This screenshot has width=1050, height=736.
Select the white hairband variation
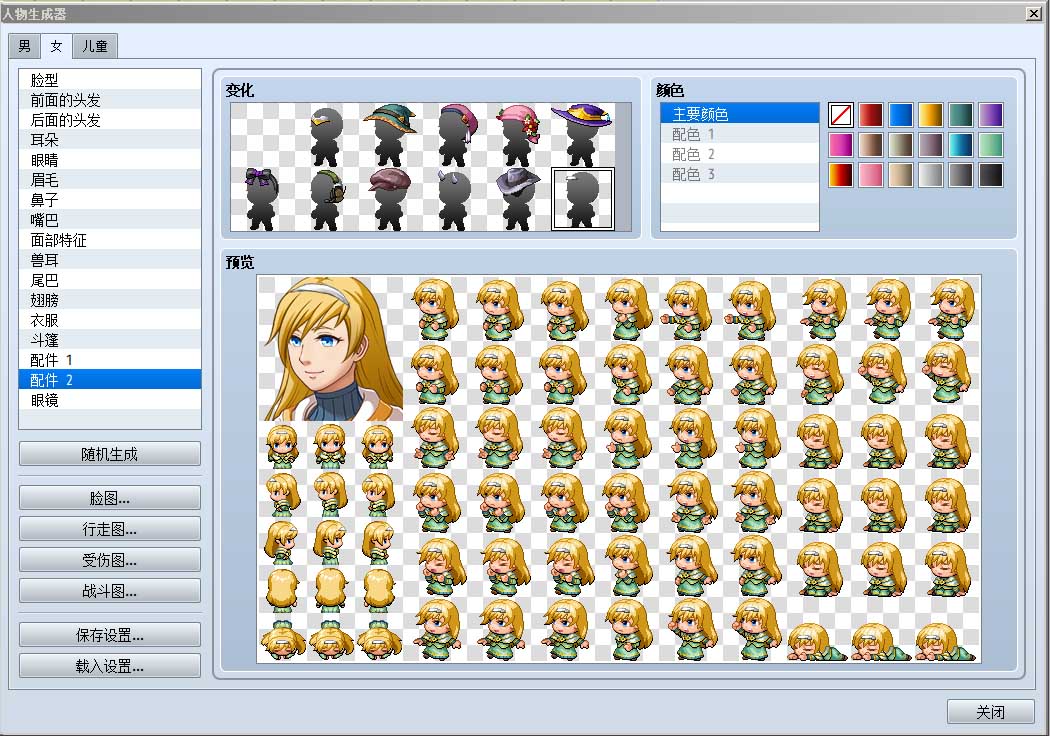coord(583,200)
